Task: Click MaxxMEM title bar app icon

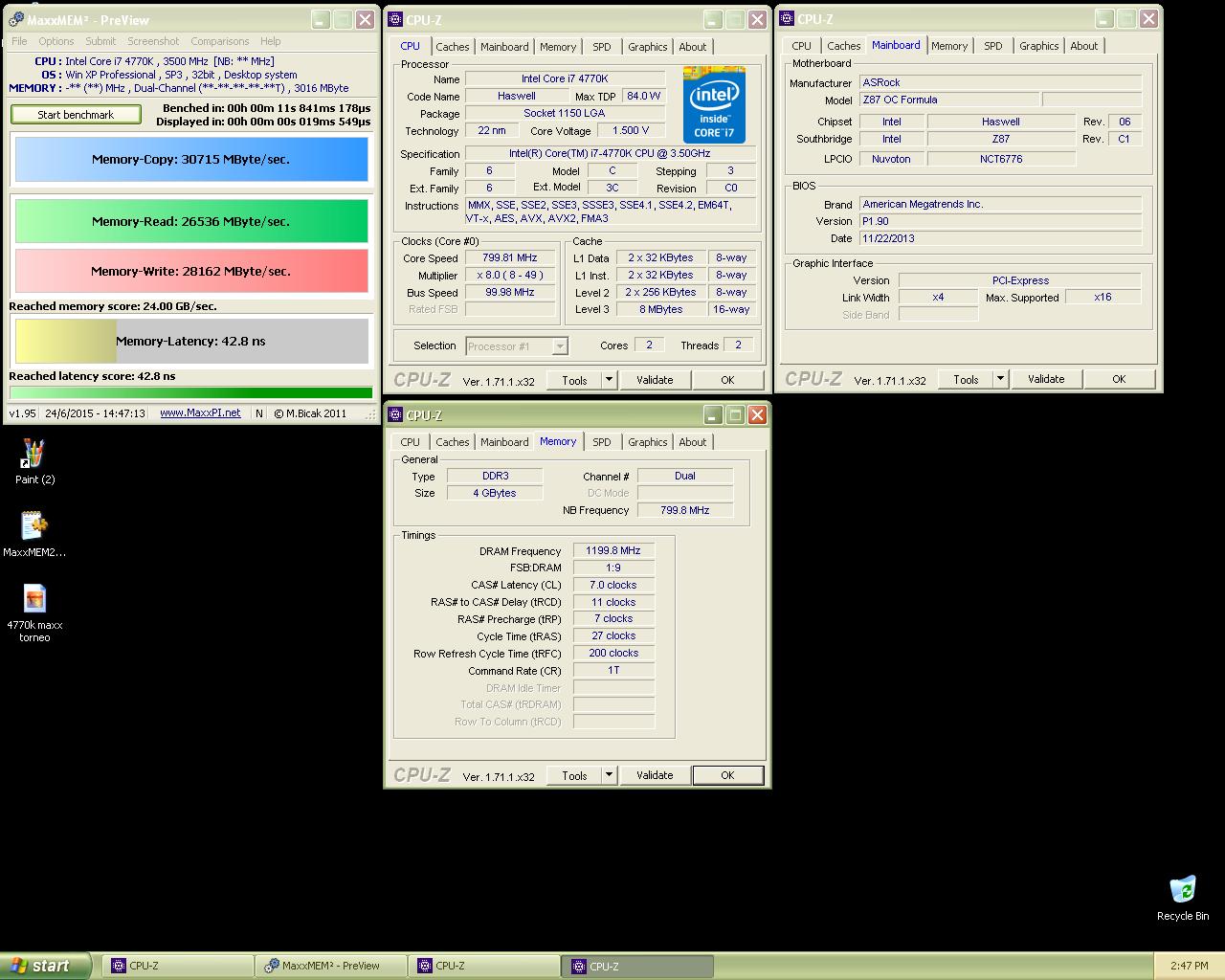Action: coord(14,20)
